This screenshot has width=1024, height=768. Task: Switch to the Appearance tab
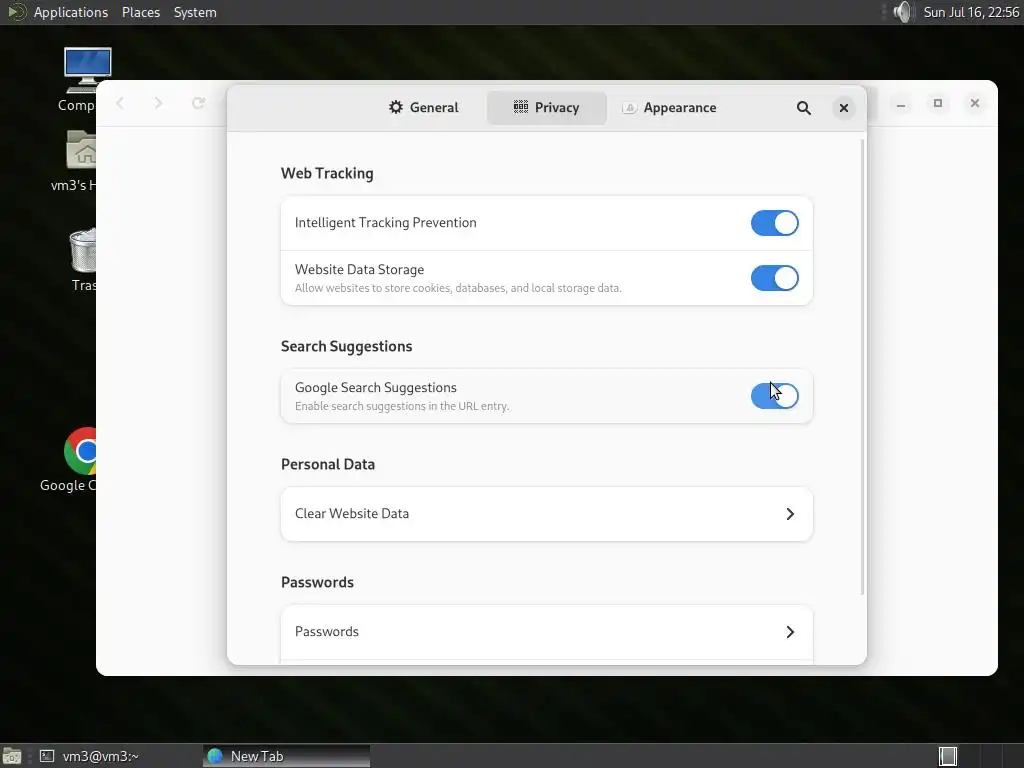click(669, 108)
